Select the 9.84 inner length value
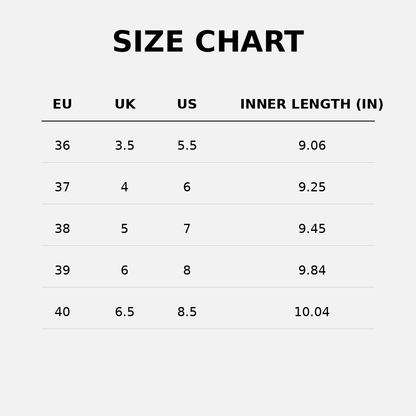416x416 pixels. 312,270
